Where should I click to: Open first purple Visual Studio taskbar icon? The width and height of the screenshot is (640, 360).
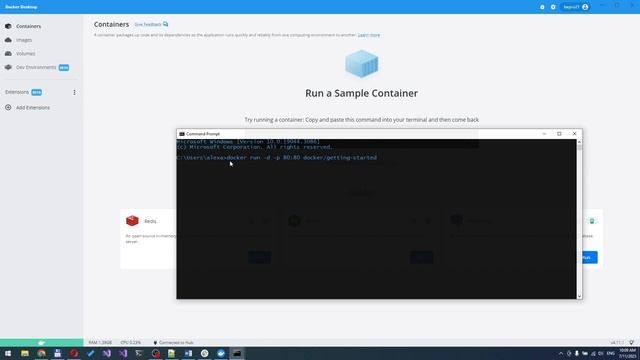tap(107, 353)
